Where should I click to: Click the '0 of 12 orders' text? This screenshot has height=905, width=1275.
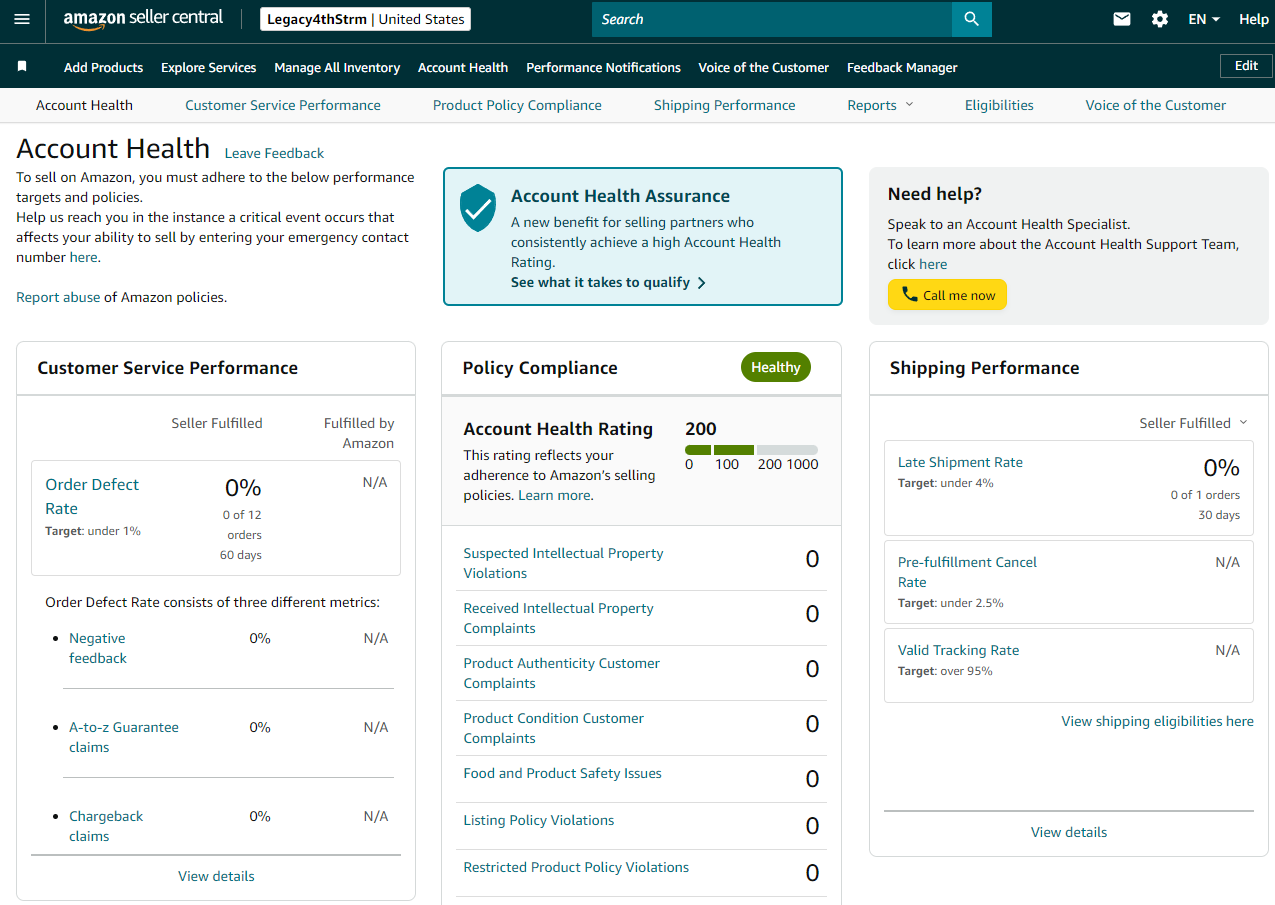point(242,524)
